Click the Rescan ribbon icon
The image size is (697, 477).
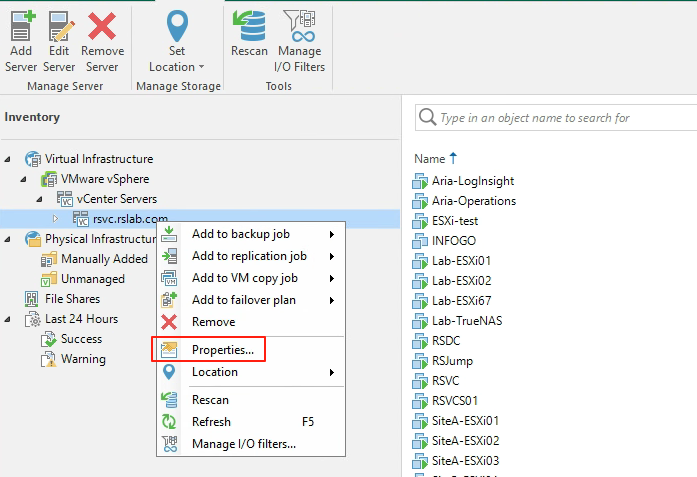point(249,26)
